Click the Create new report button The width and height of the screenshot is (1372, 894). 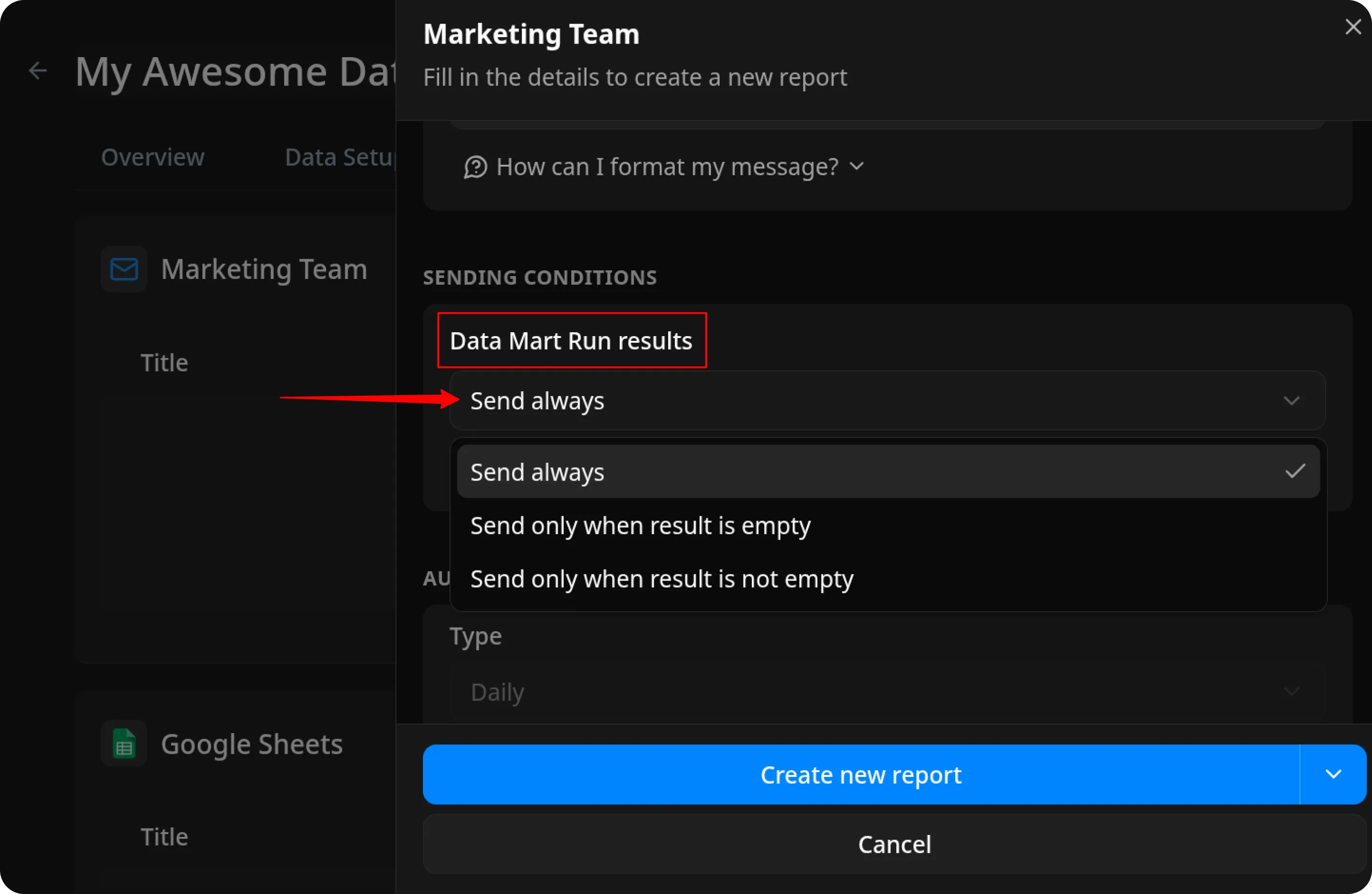point(861,774)
